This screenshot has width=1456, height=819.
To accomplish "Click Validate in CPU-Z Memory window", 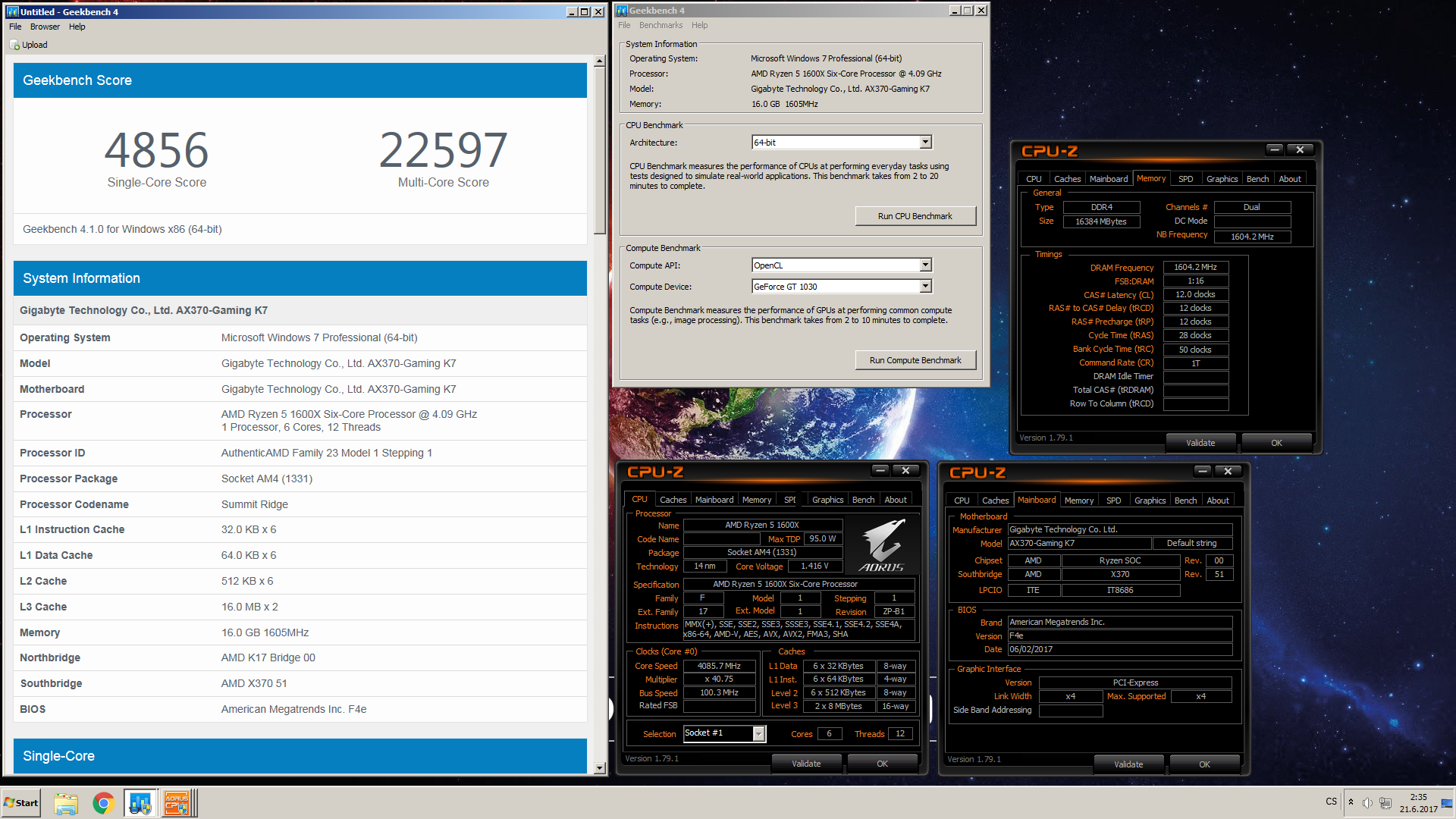I will 1200,443.
